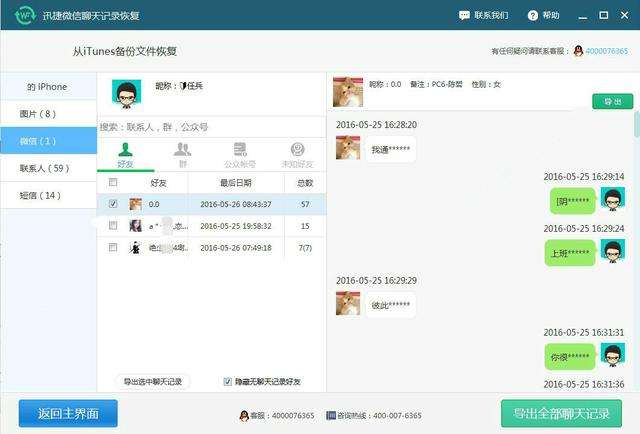Click sender avatar on 16:29:14 message

coord(613,199)
